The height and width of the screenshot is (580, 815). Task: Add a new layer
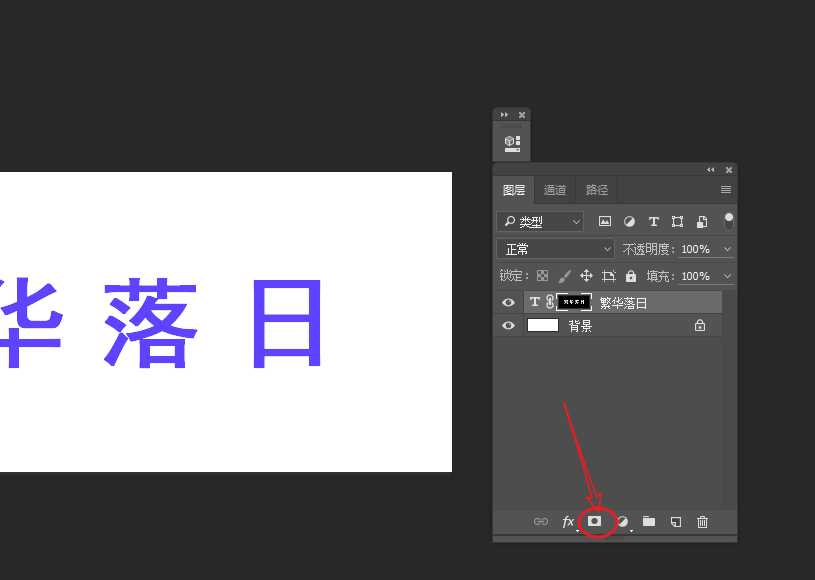tap(674, 521)
